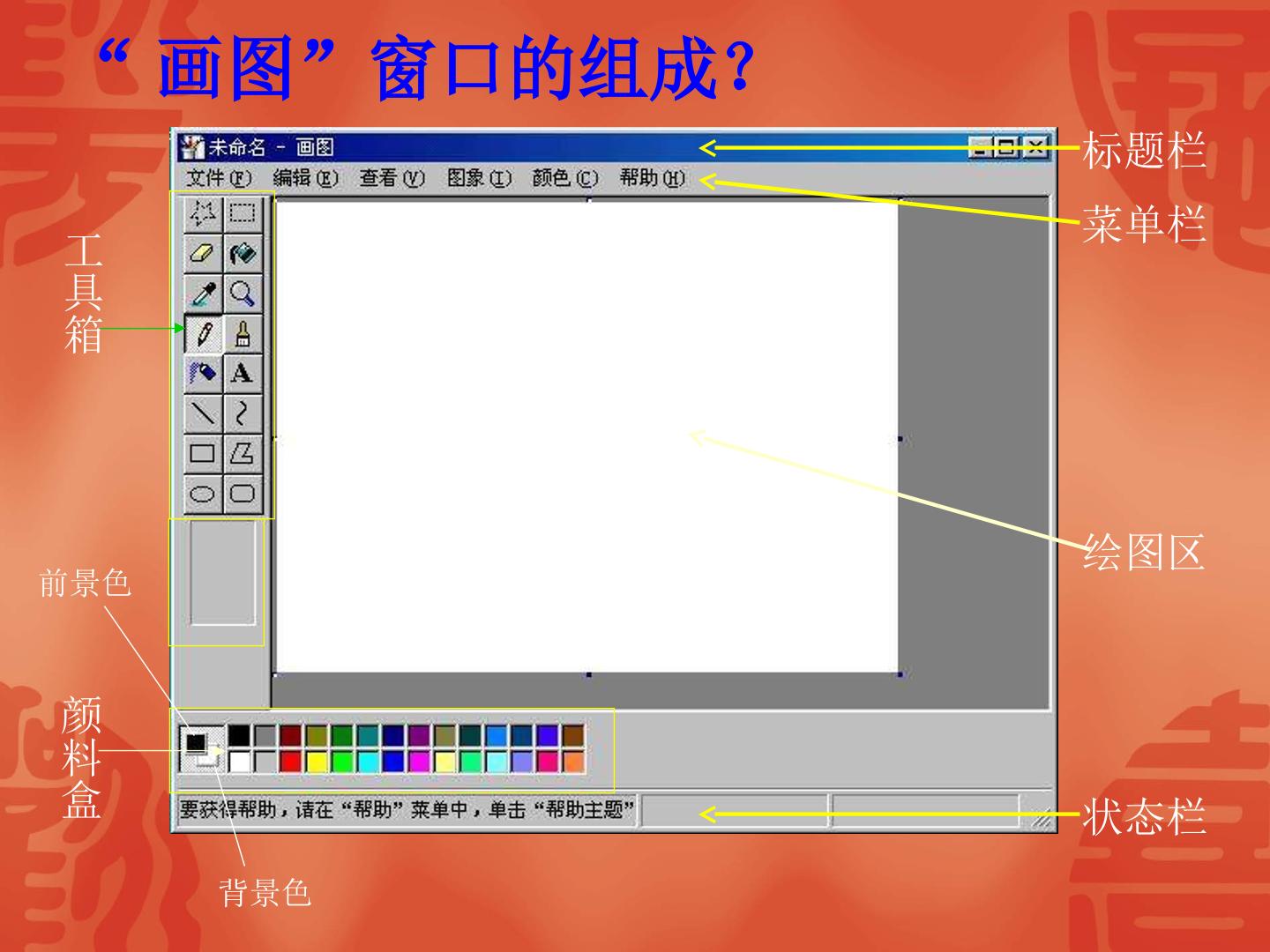Click the 未命名 - 画图 title bar text
This screenshot has width=1270, height=952.
(270, 147)
